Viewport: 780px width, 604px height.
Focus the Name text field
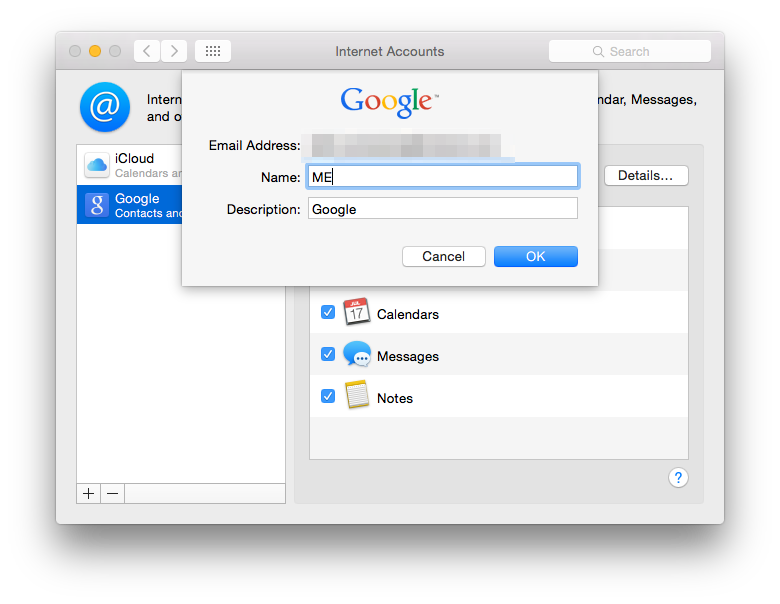pos(443,177)
